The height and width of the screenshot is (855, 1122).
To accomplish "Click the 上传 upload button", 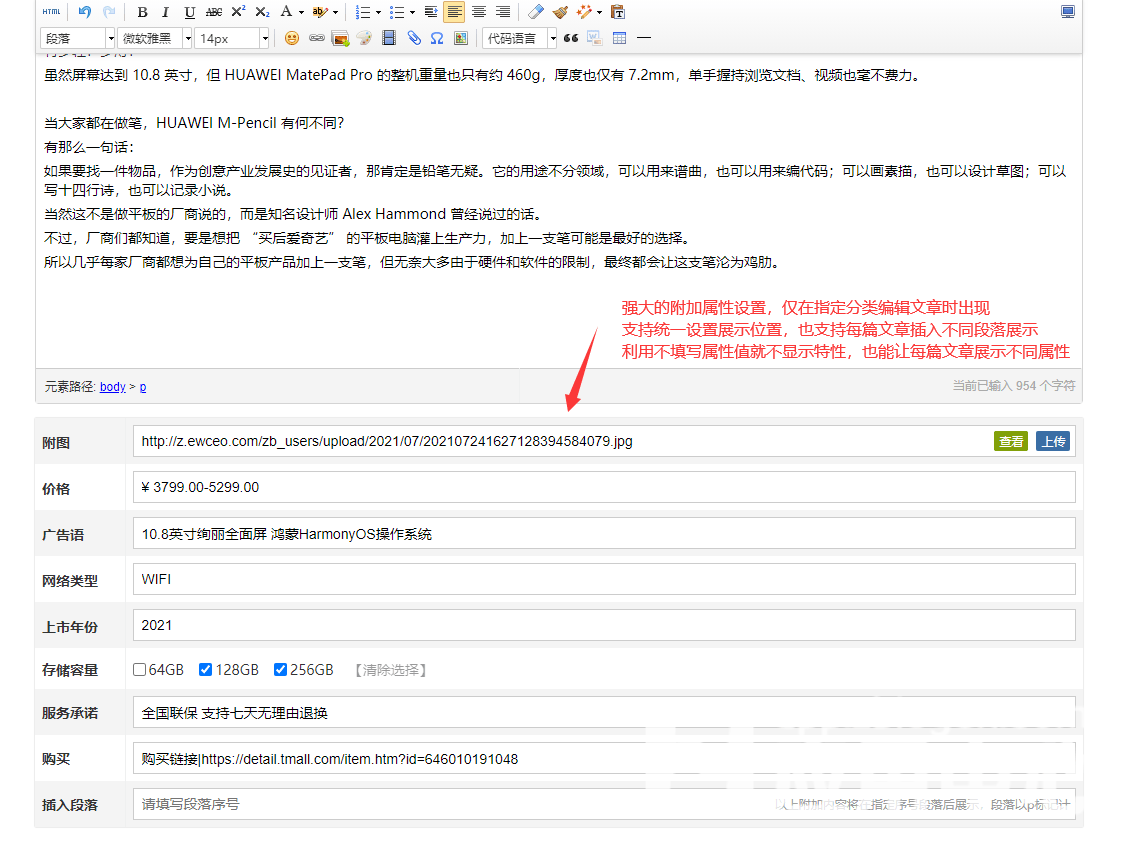I will 1053,441.
